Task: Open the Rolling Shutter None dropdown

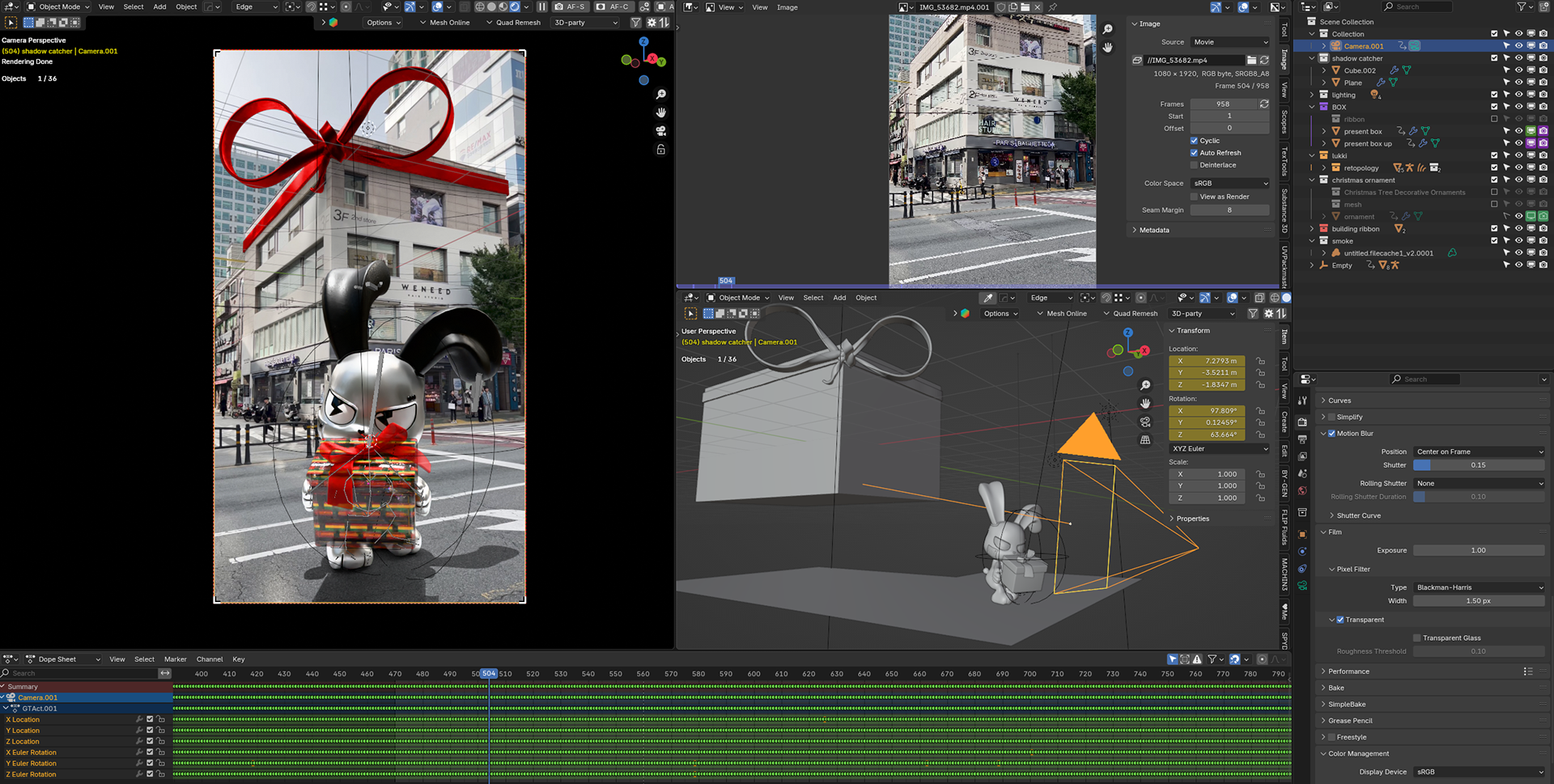Action: tap(1480, 483)
